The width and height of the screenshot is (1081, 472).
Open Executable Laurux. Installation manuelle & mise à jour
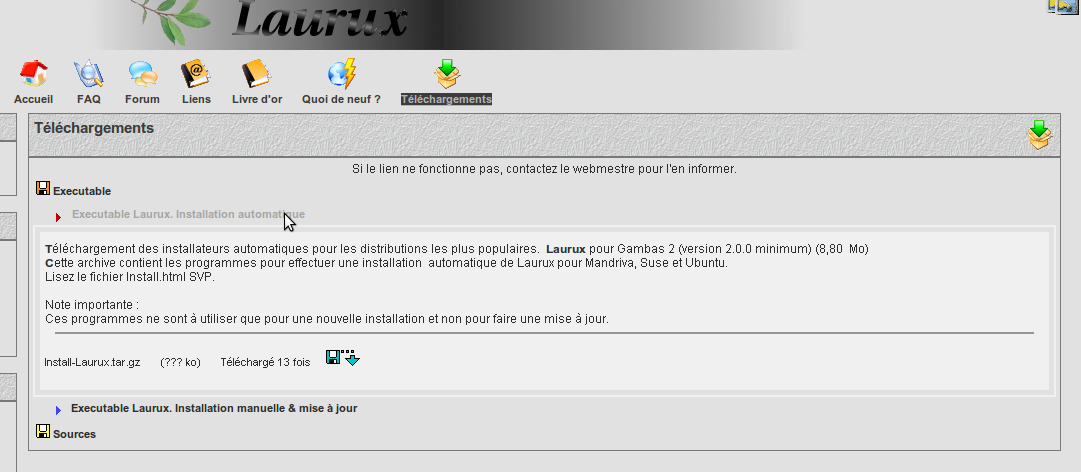pyautogui.click(x=214, y=408)
